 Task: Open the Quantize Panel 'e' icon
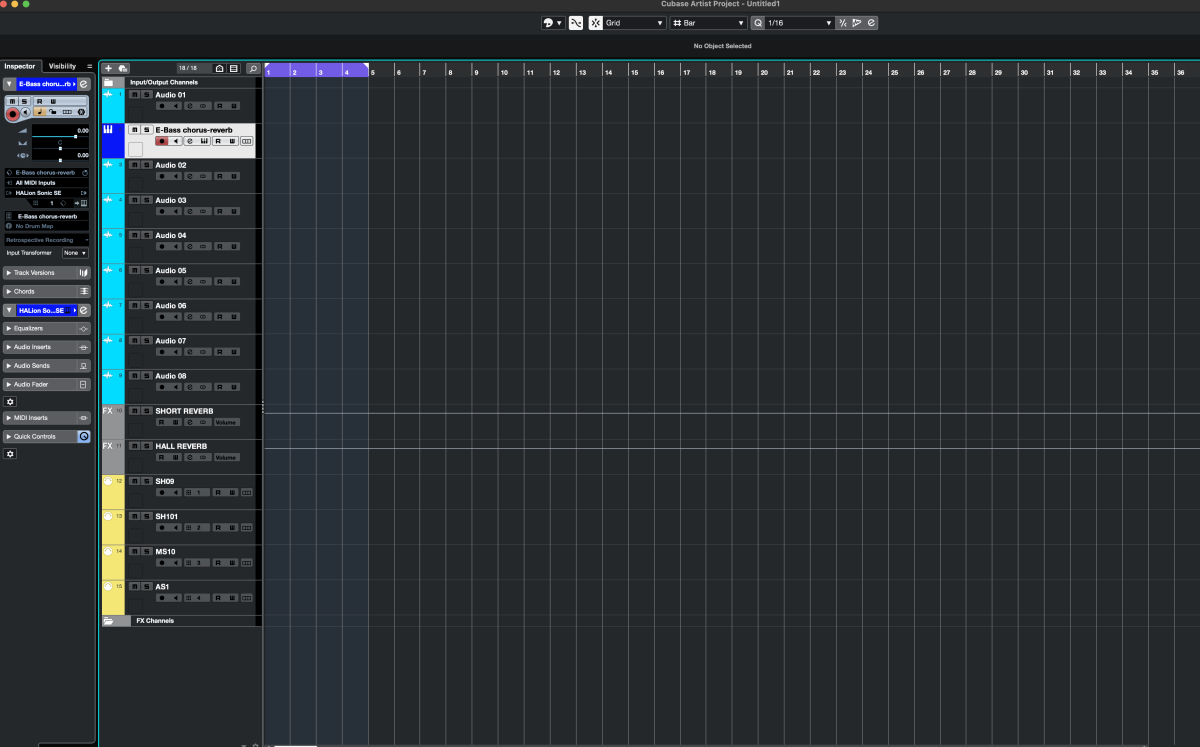871,22
